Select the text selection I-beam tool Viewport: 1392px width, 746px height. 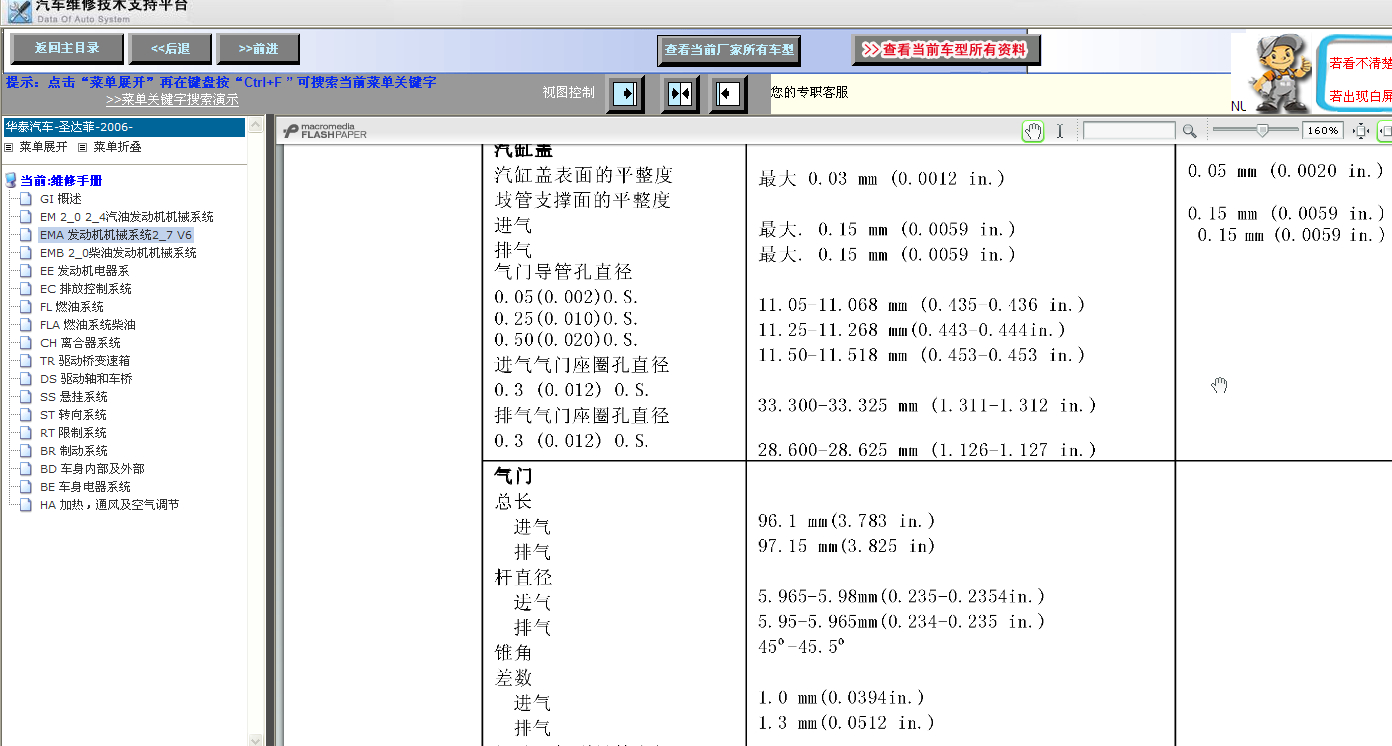click(x=1060, y=131)
